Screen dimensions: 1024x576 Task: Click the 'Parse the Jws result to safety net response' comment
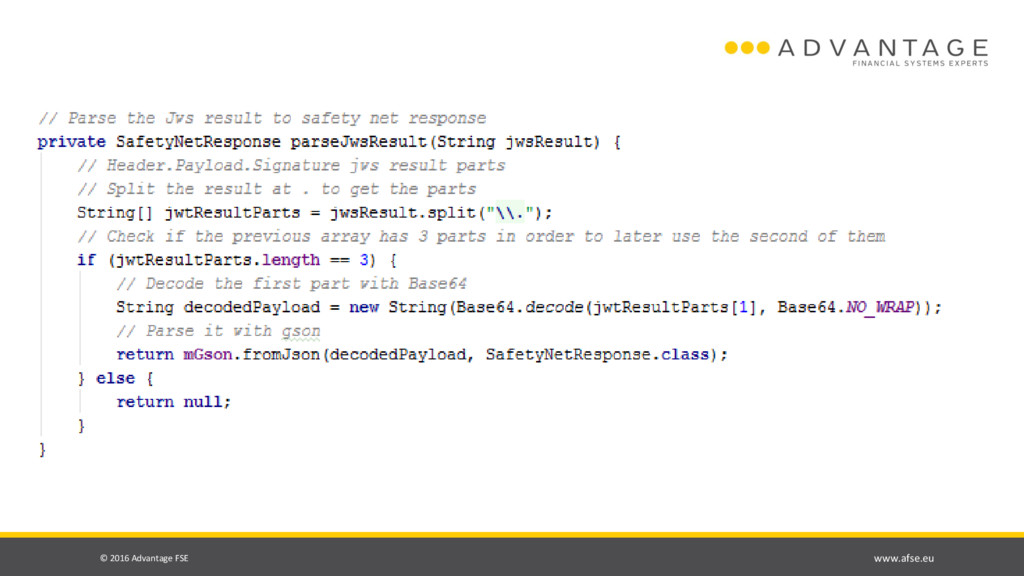coord(262,118)
